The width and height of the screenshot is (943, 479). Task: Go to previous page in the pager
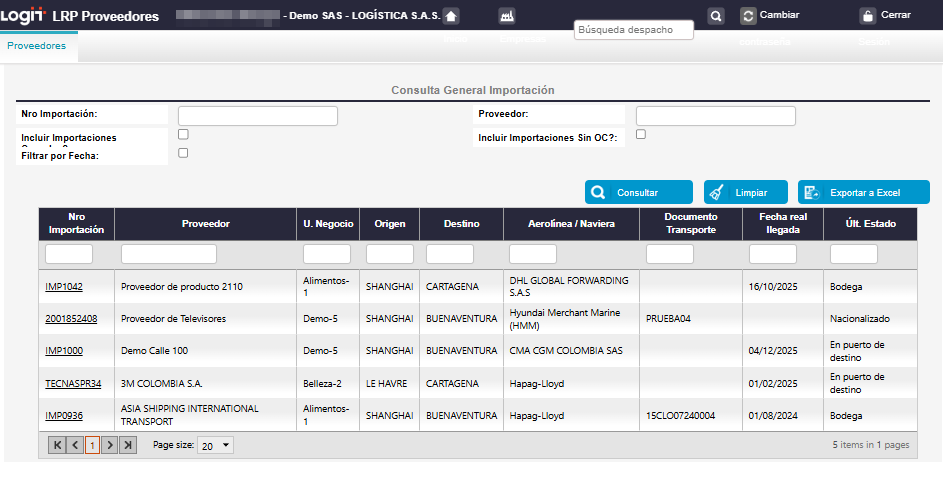click(75, 445)
